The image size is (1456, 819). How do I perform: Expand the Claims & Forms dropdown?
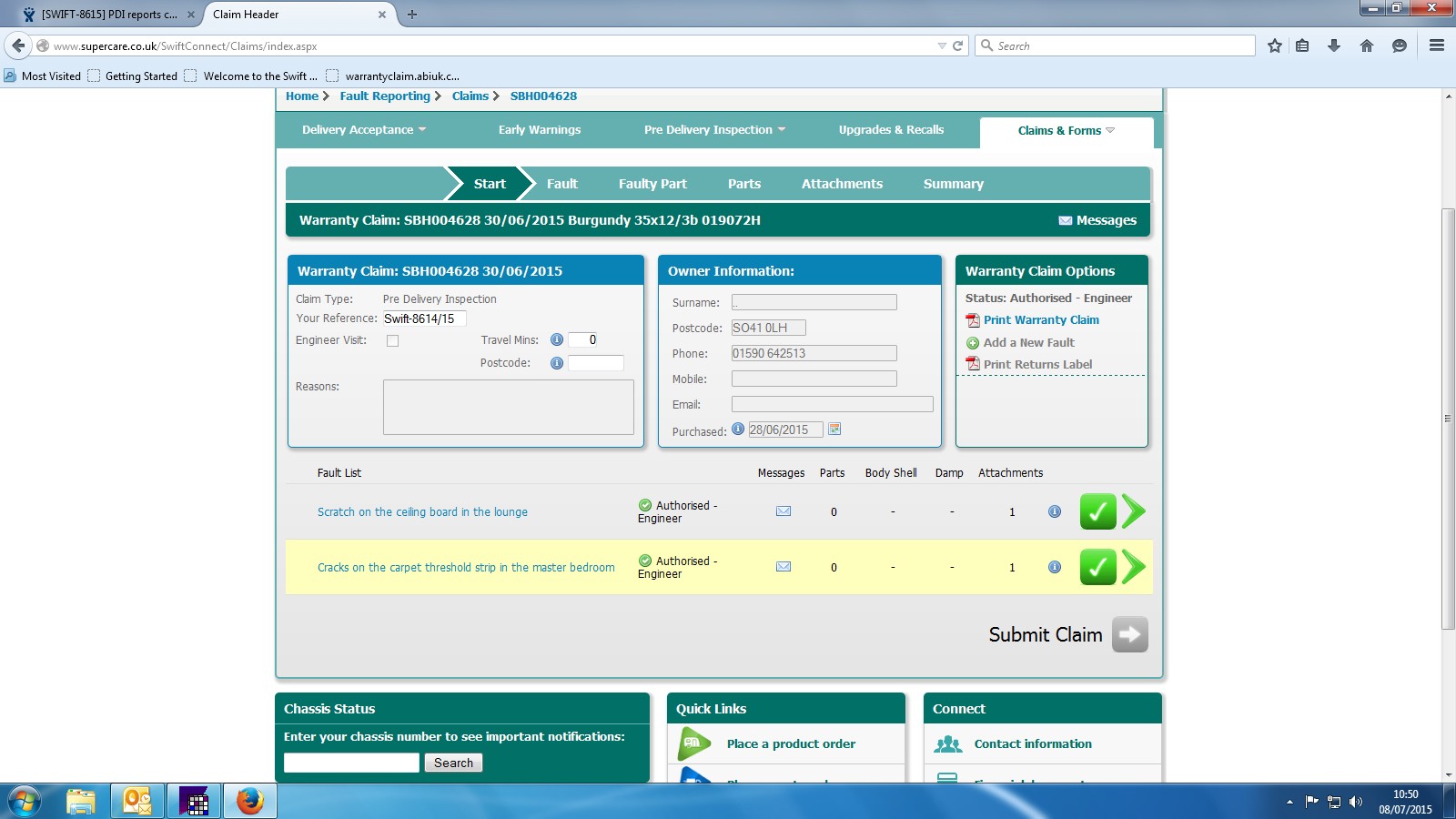coord(1067,131)
